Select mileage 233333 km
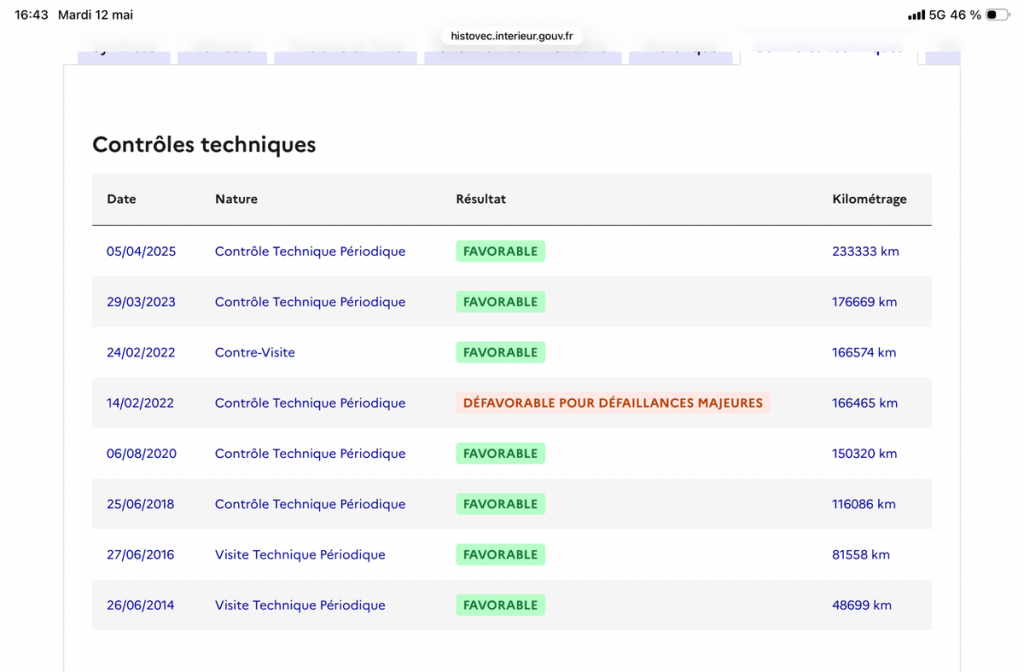 coord(865,251)
